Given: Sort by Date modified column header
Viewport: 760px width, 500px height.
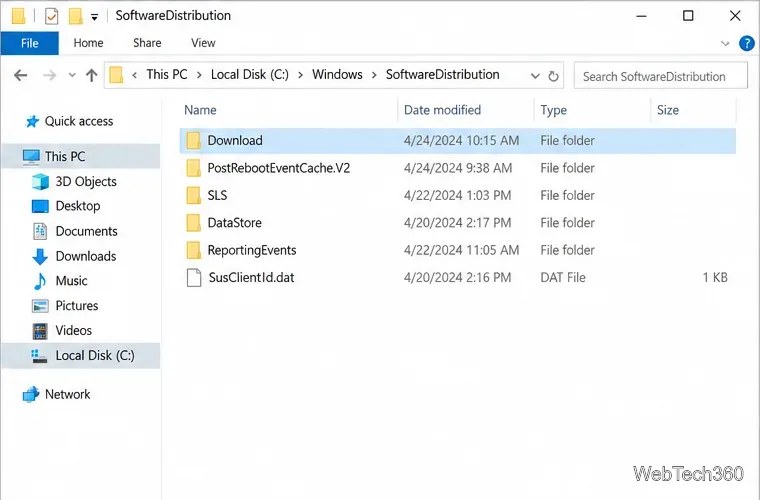Looking at the screenshot, I should pos(443,110).
